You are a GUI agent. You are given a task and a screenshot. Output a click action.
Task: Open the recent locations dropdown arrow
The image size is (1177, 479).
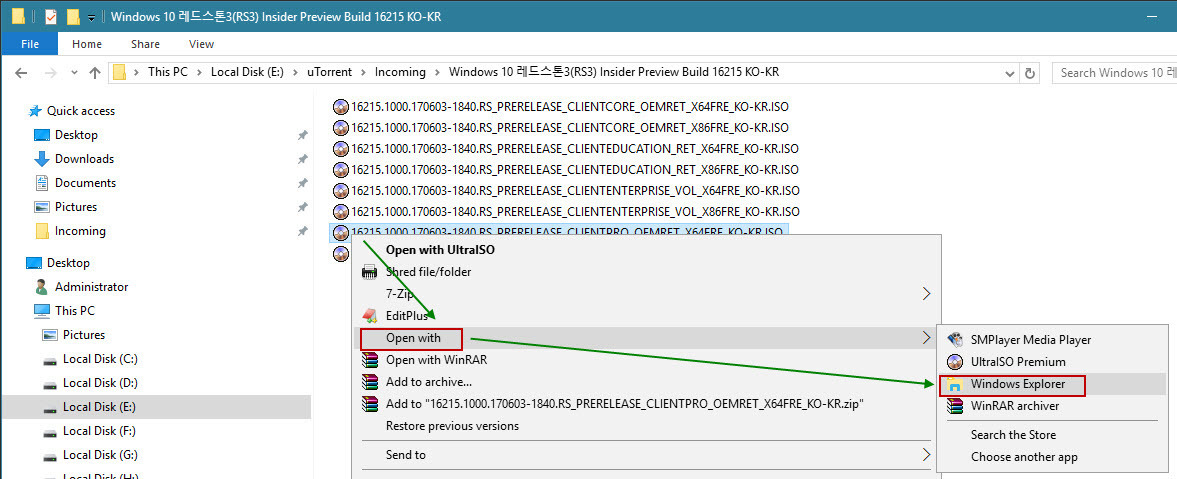tap(74, 73)
